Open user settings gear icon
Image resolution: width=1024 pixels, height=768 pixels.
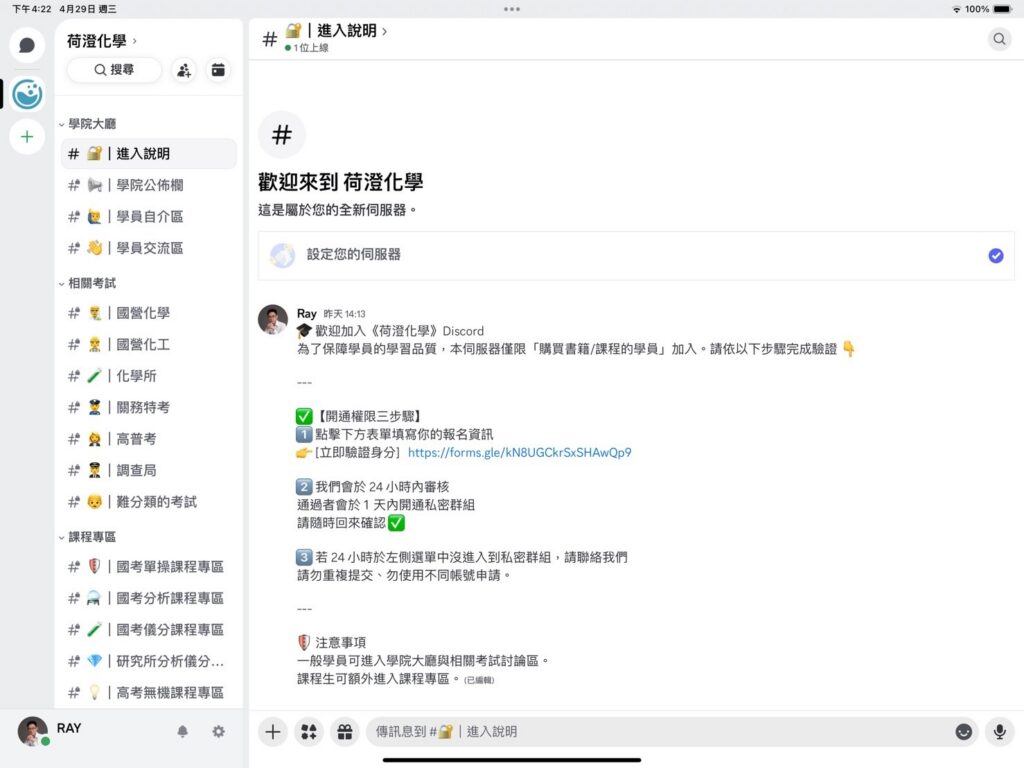point(218,732)
